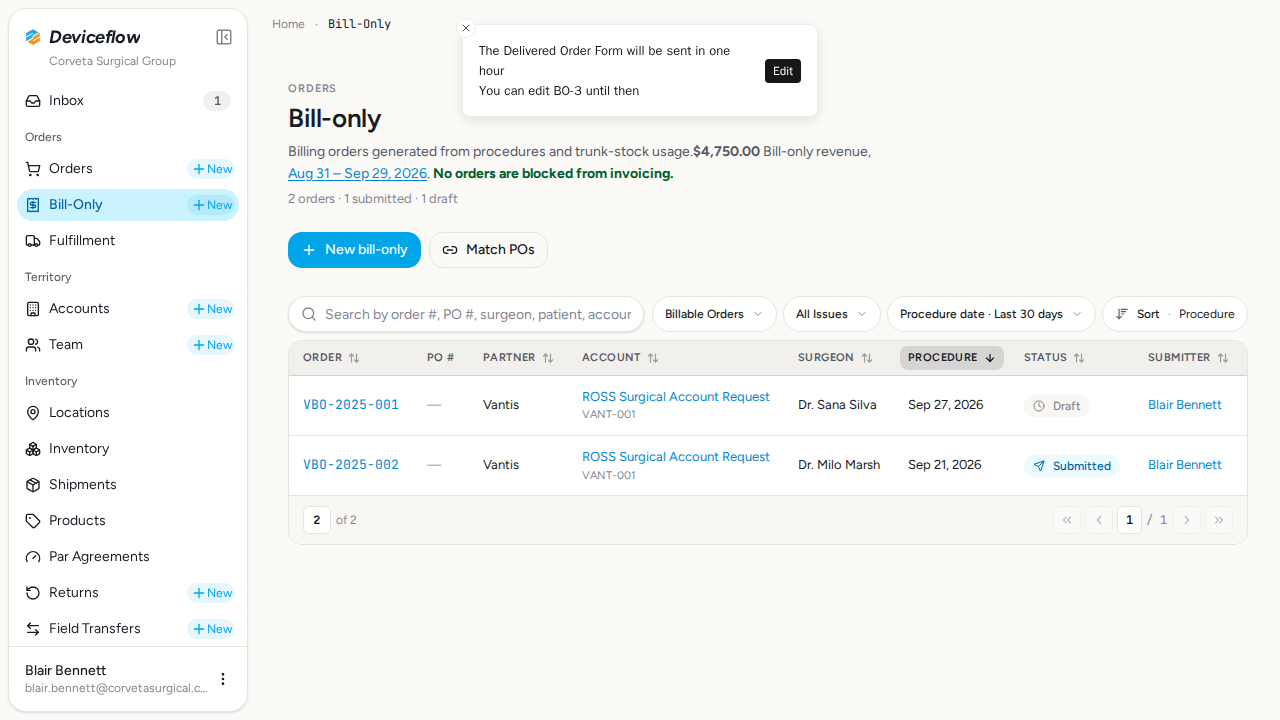Sort table by Partner column
This screenshot has height=720, width=1280.
[518, 358]
